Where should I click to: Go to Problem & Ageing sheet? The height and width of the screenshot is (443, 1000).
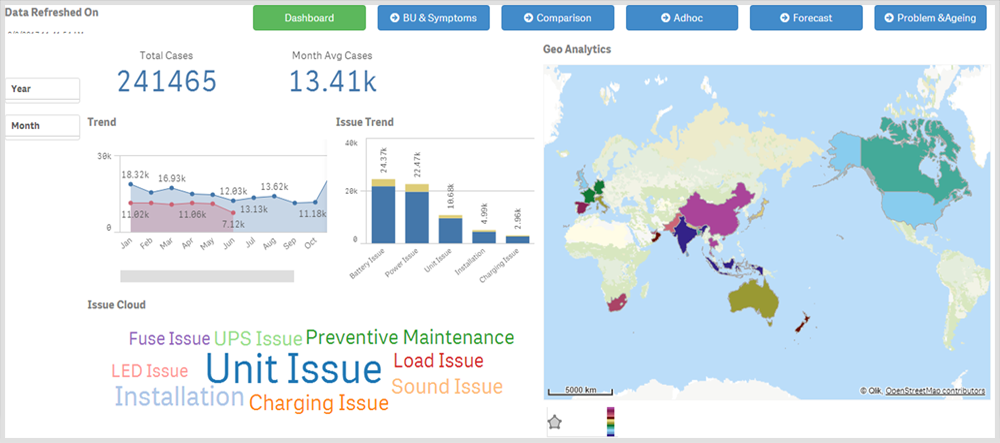(930, 18)
